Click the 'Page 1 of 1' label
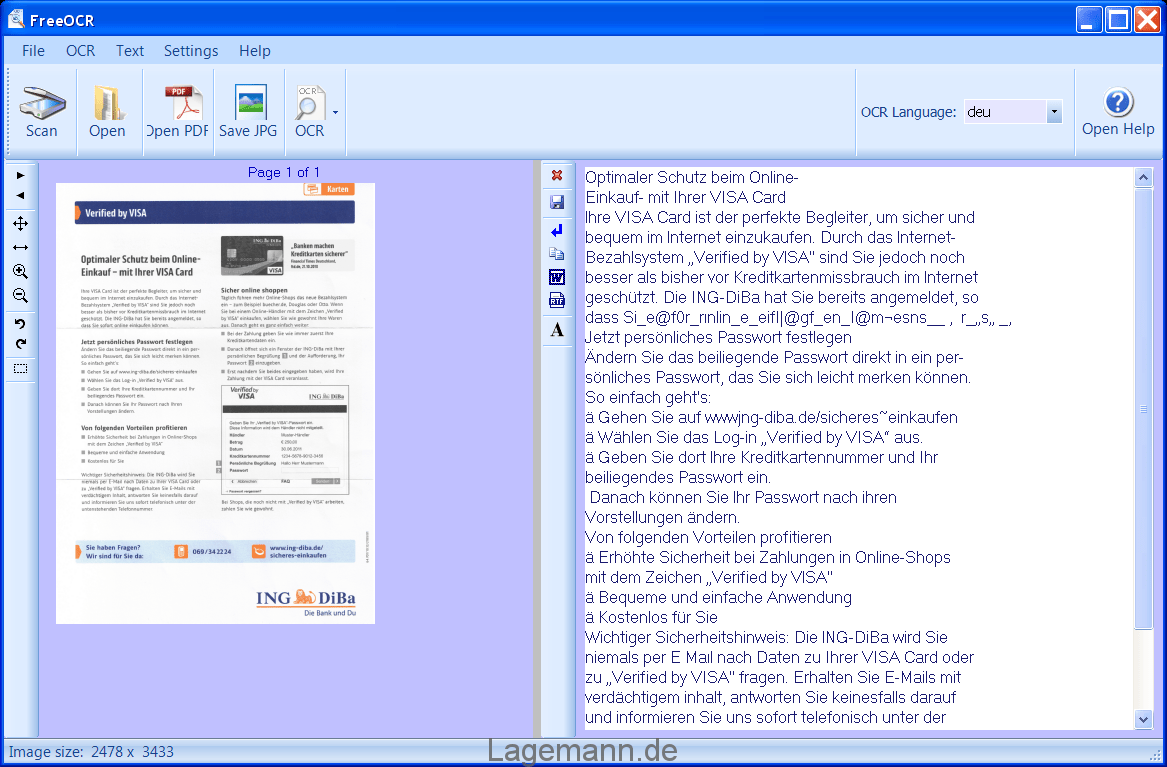Screen dimensions: 1167x767 [284, 173]
